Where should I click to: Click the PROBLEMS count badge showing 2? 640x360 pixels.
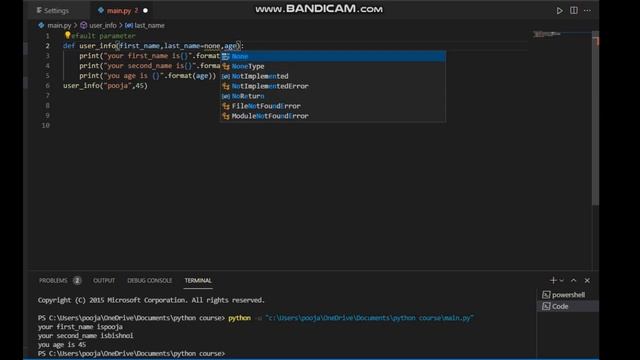point(77,280)
